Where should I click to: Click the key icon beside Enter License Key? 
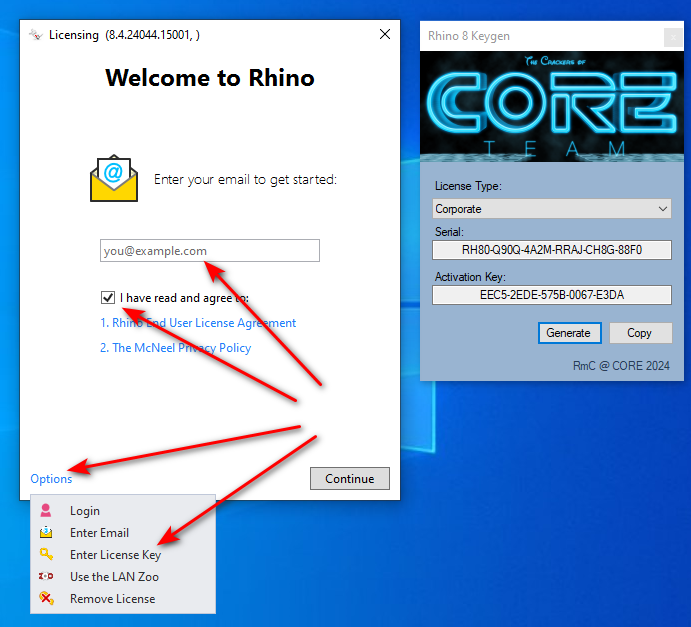tap(46, 554)
